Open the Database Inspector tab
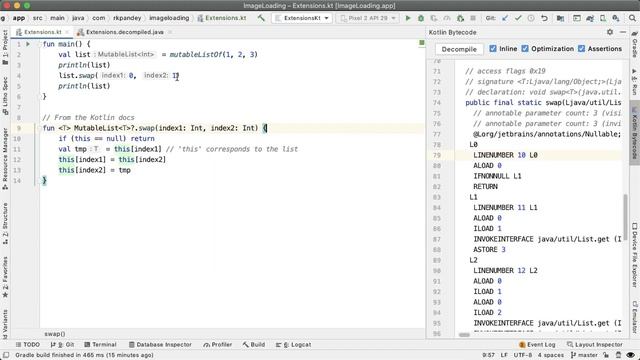The image size is (640, 360). pyautogui.click(x=160, y=344)
